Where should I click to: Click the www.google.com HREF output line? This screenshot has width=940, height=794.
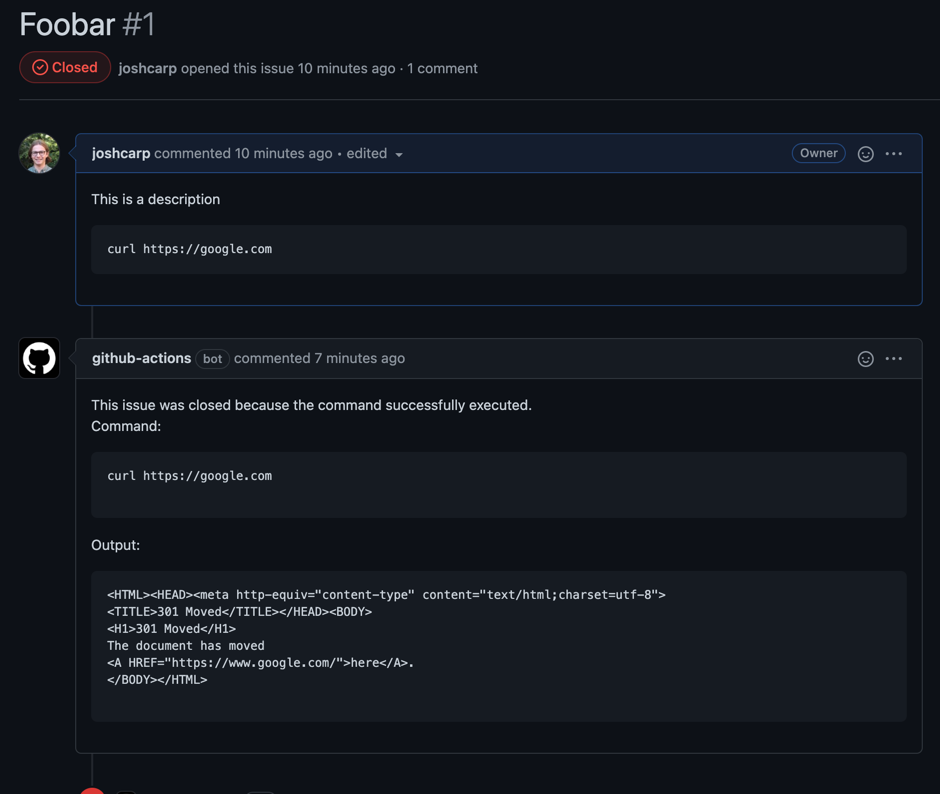[260, 663]
